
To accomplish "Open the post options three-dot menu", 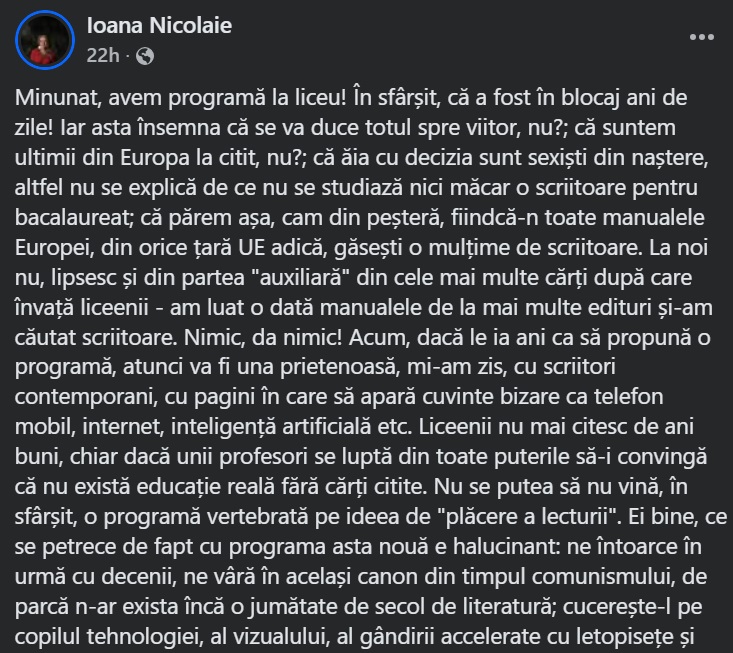I will (x=701, y=37).
